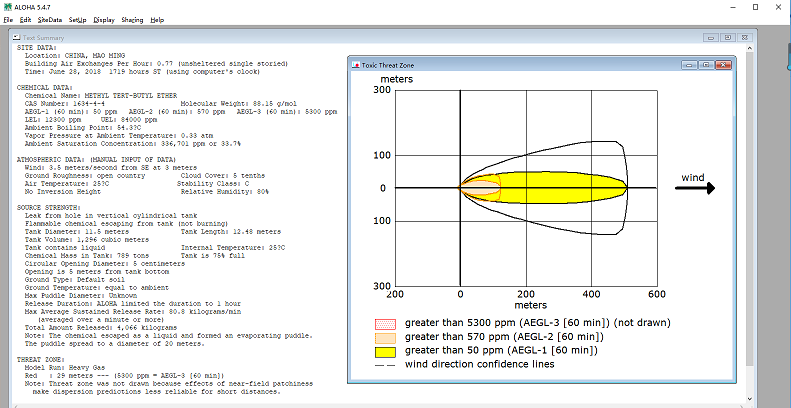Click the 'CAS Number: 1634-4-4' text
Image resolution: width=791 pixels, height=408 pixels.
pos(65,103)
